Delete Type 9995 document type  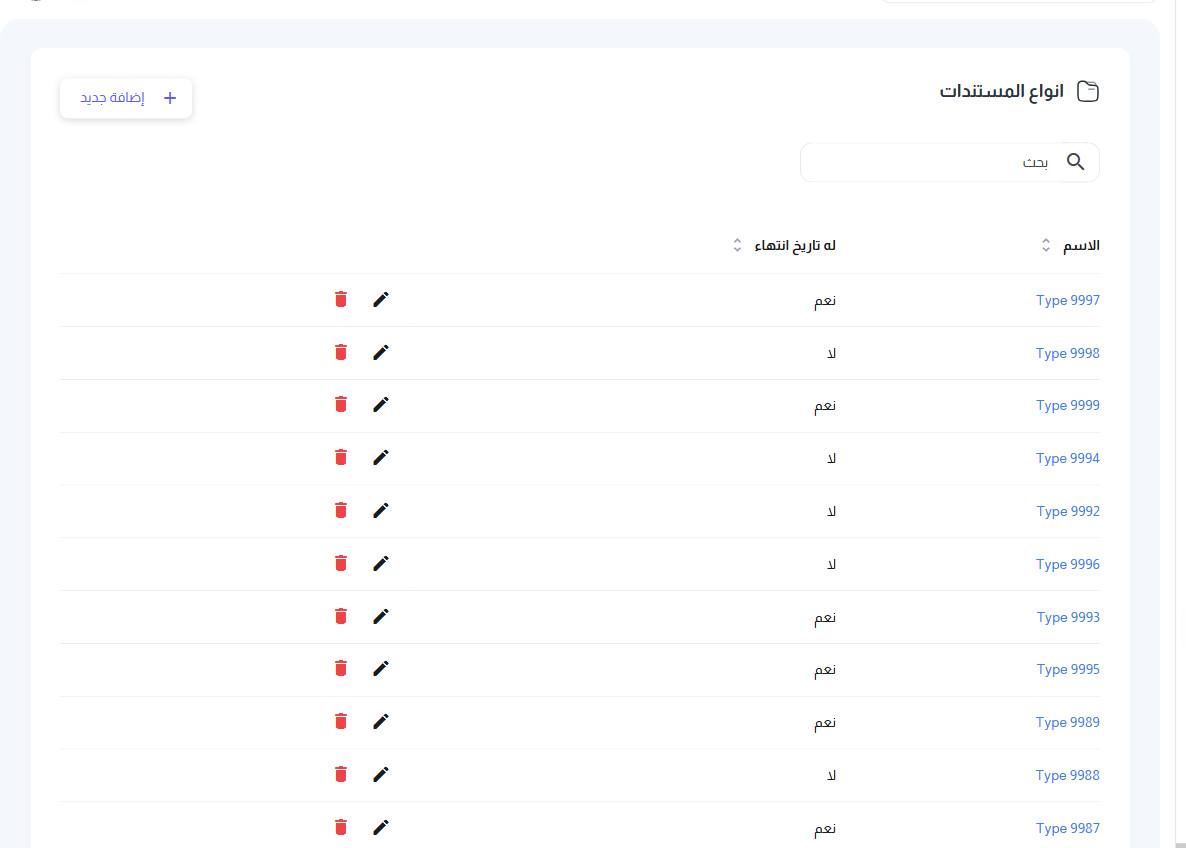coord(341,669)
